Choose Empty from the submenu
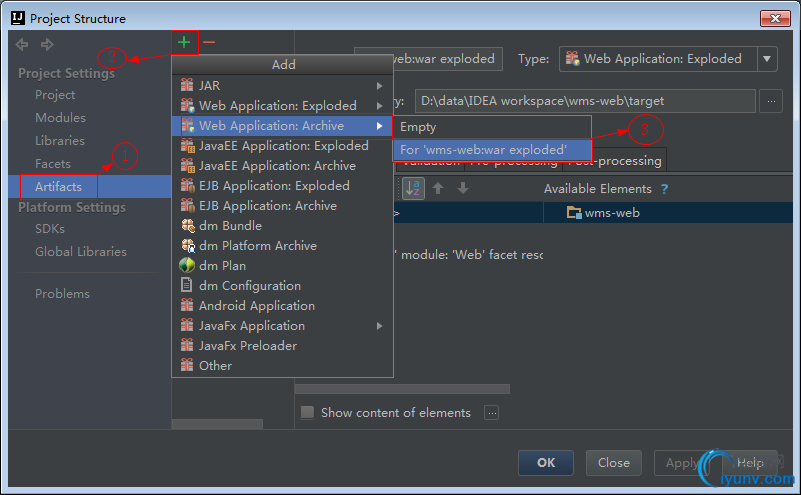Screen dimensions: 801x495 point(492,127)
